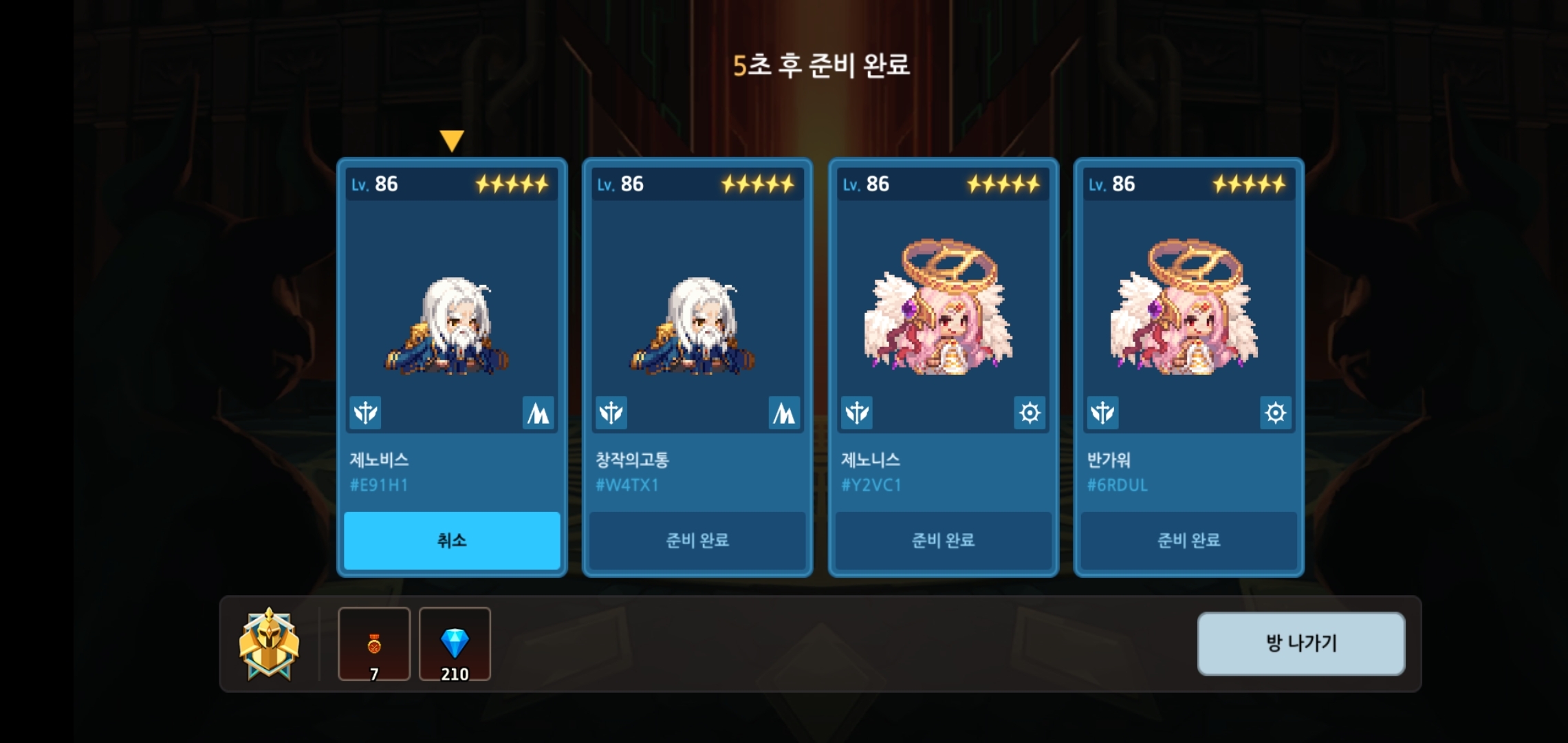
Task: Select the white-haired hero on 제노비스 card
Action: pos(447,326)
